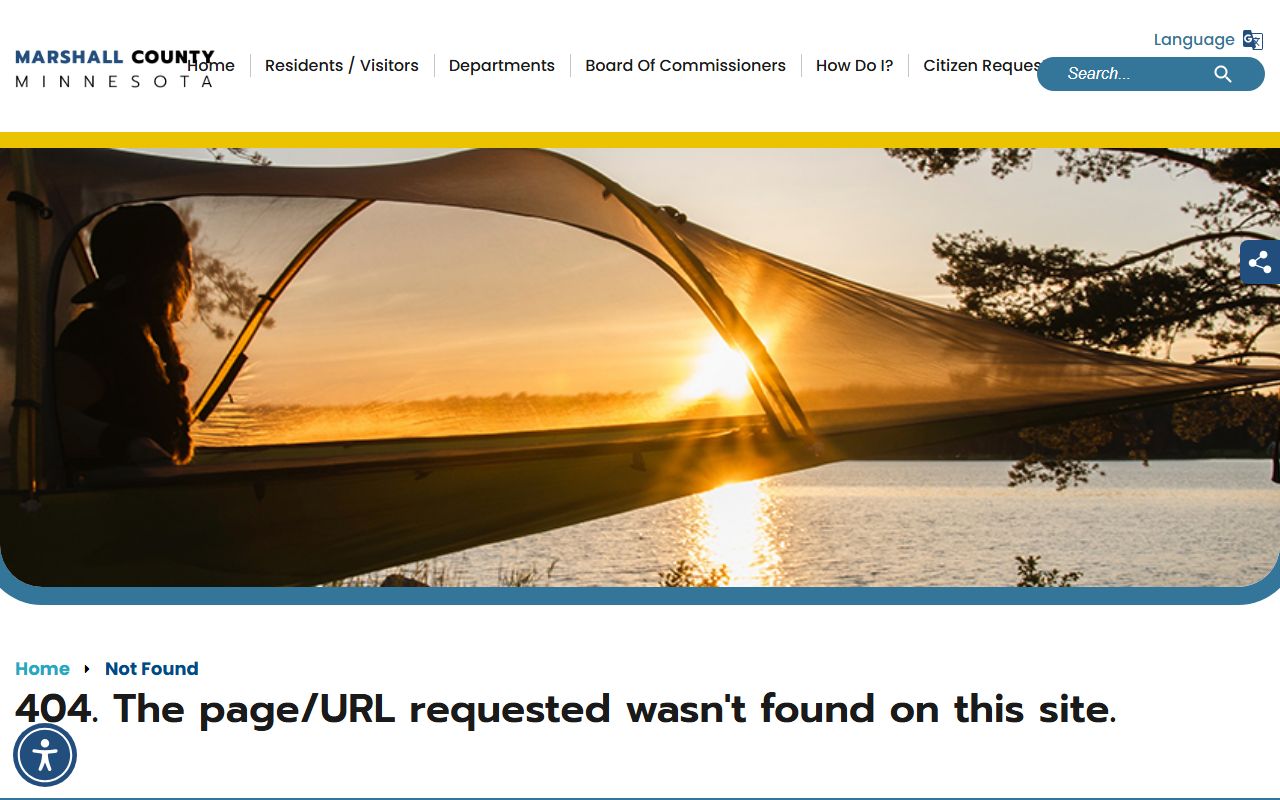
Task: Click the Google Translate language icon
Action: click(1253, 40)
